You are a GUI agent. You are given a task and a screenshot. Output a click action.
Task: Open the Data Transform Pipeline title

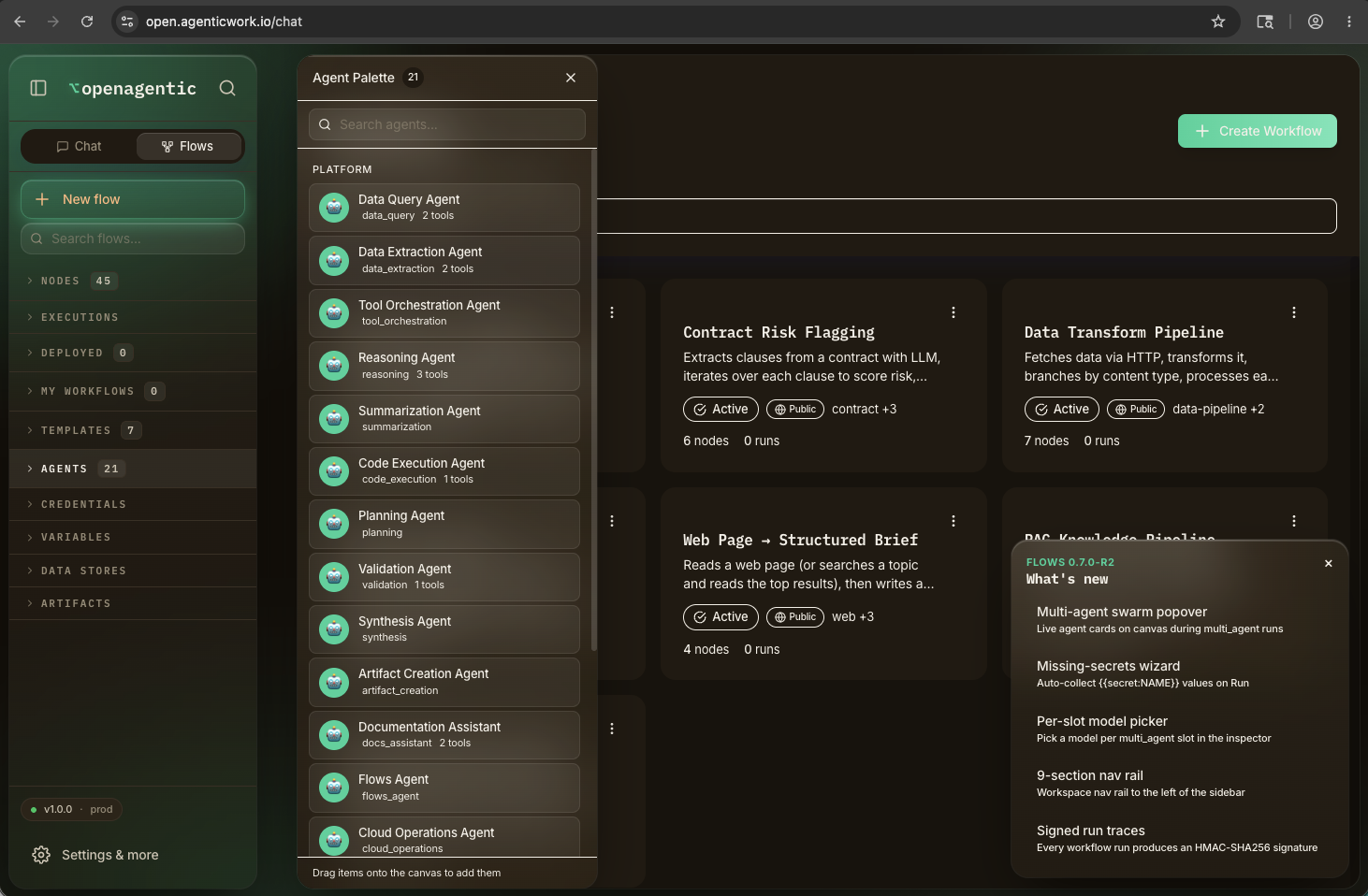point(1124,332)
